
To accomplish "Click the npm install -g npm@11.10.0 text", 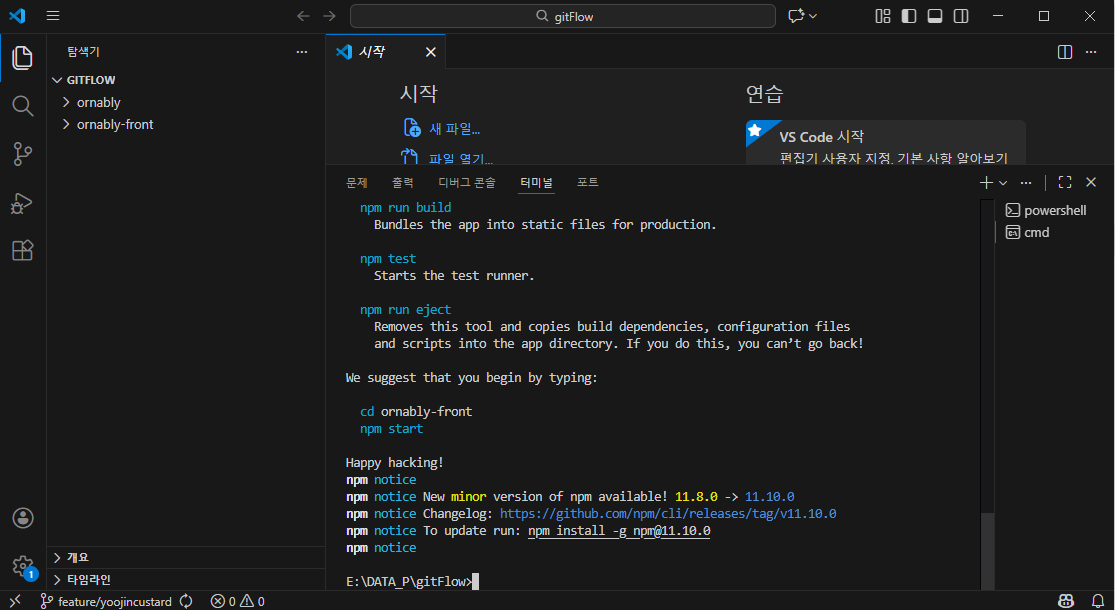I will pos(619,531).
